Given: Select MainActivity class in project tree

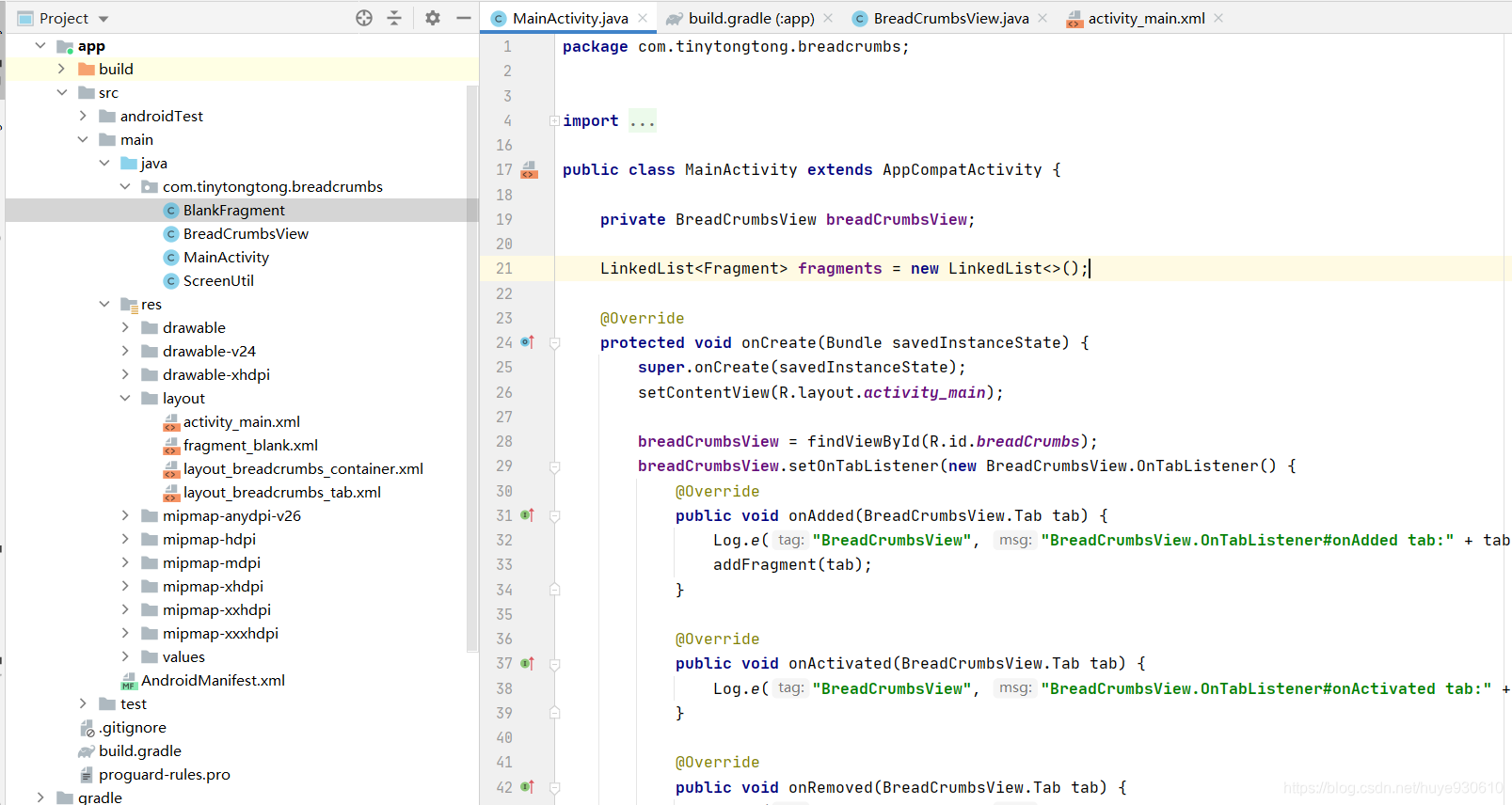Looking at the screenshot, I should click(x=226, y=257).
